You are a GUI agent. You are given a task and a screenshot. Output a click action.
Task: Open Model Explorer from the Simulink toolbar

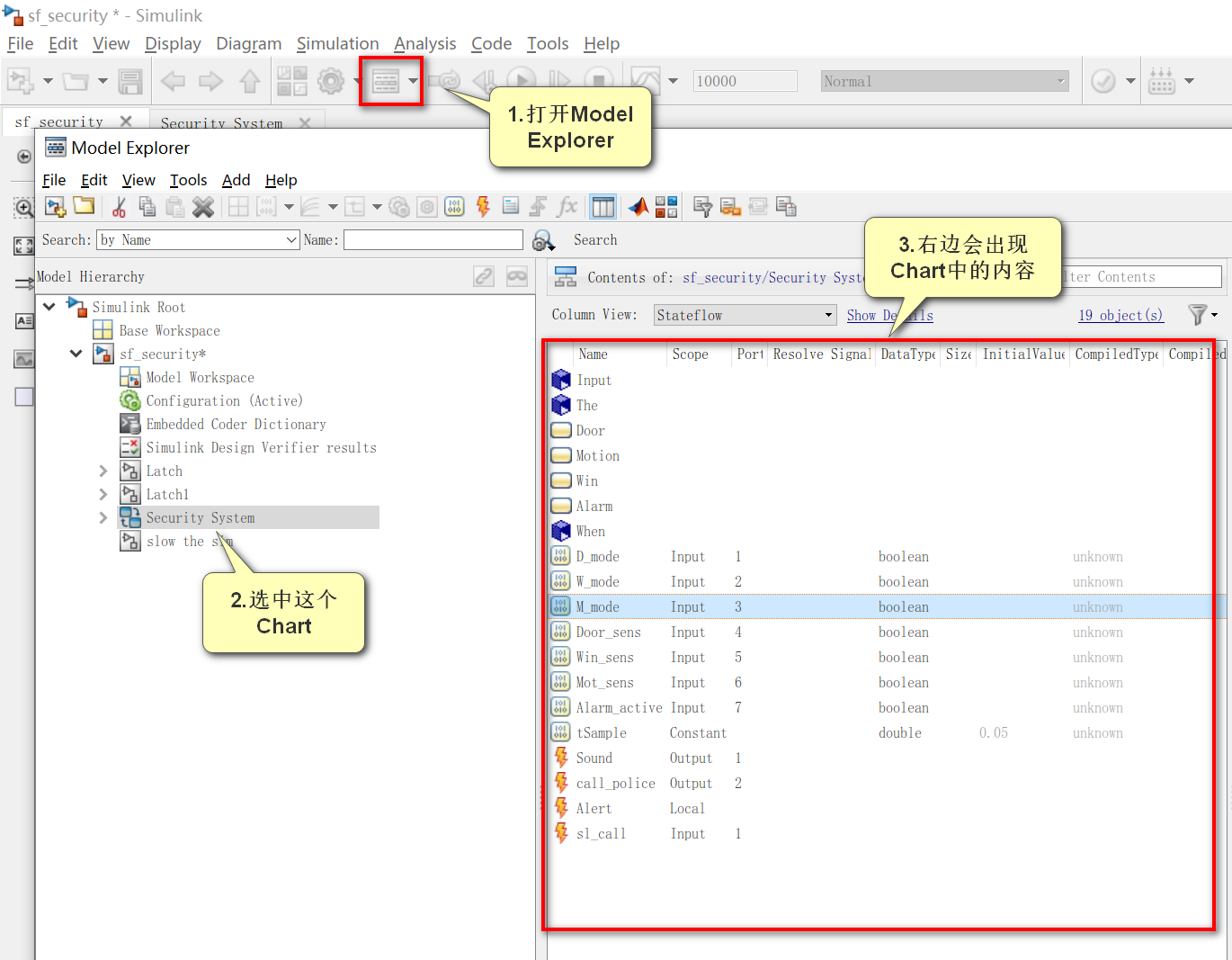coord(386,81)
